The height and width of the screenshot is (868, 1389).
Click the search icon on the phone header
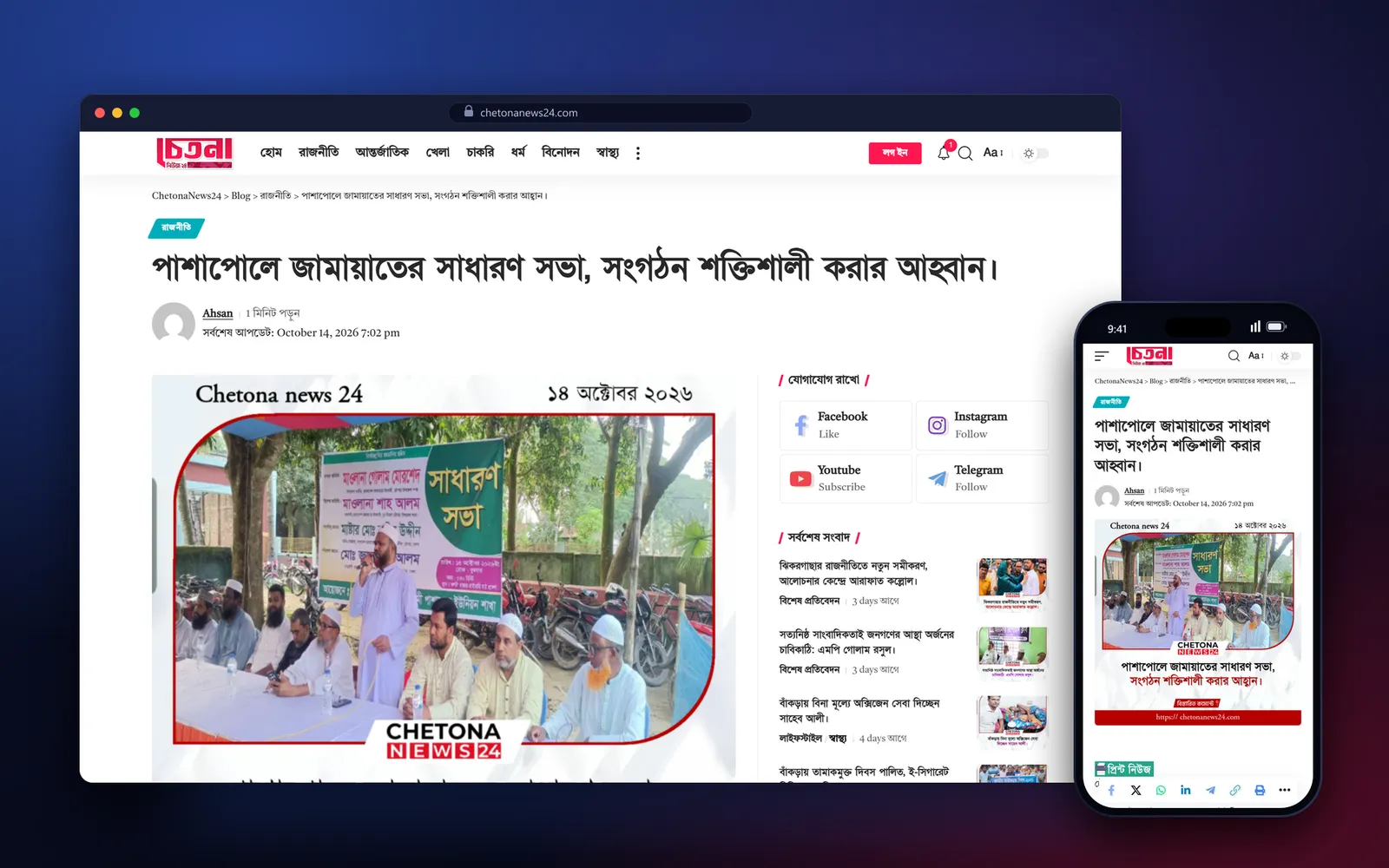pos(1234,356)
